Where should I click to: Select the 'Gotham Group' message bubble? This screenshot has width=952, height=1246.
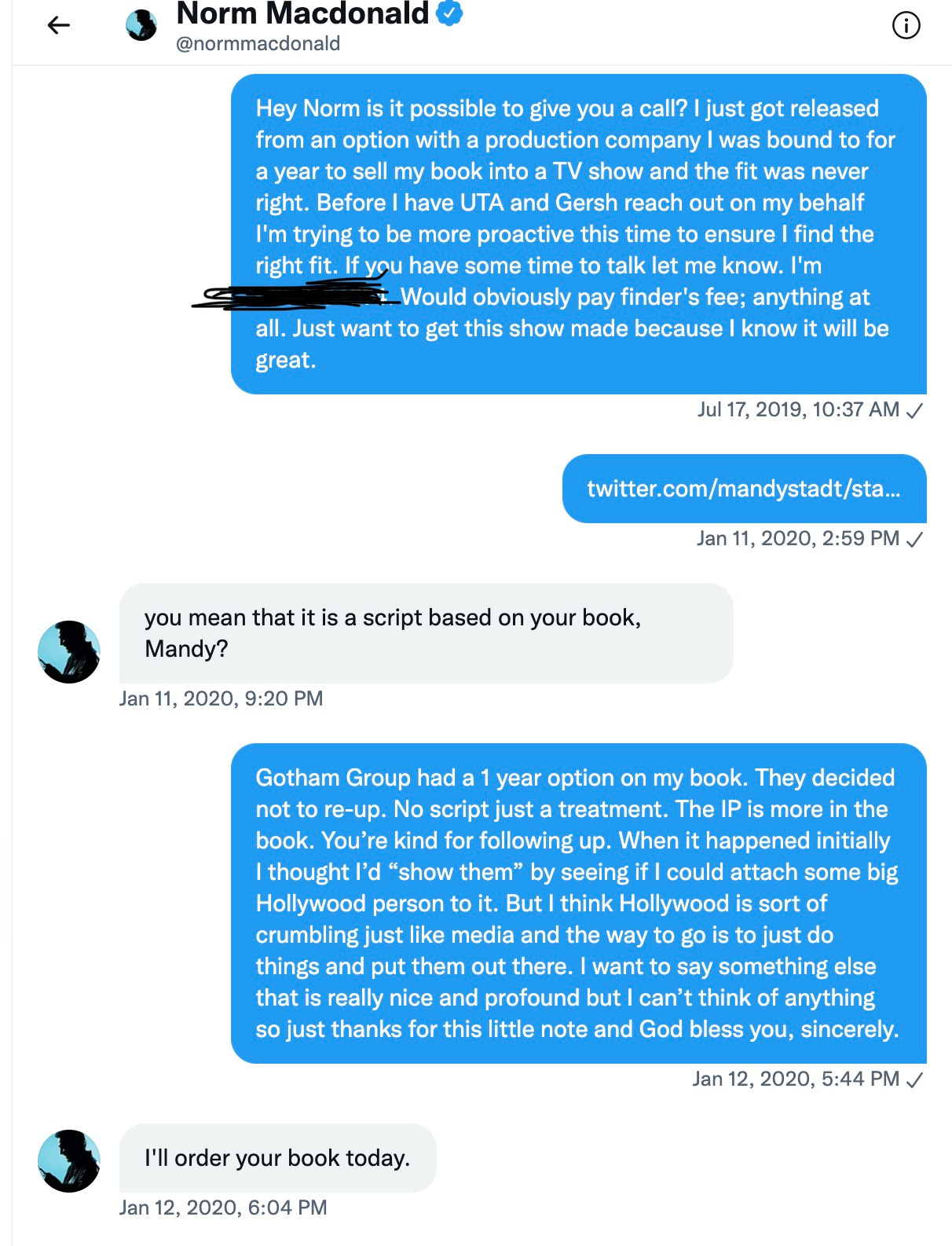tap(579, 903)
